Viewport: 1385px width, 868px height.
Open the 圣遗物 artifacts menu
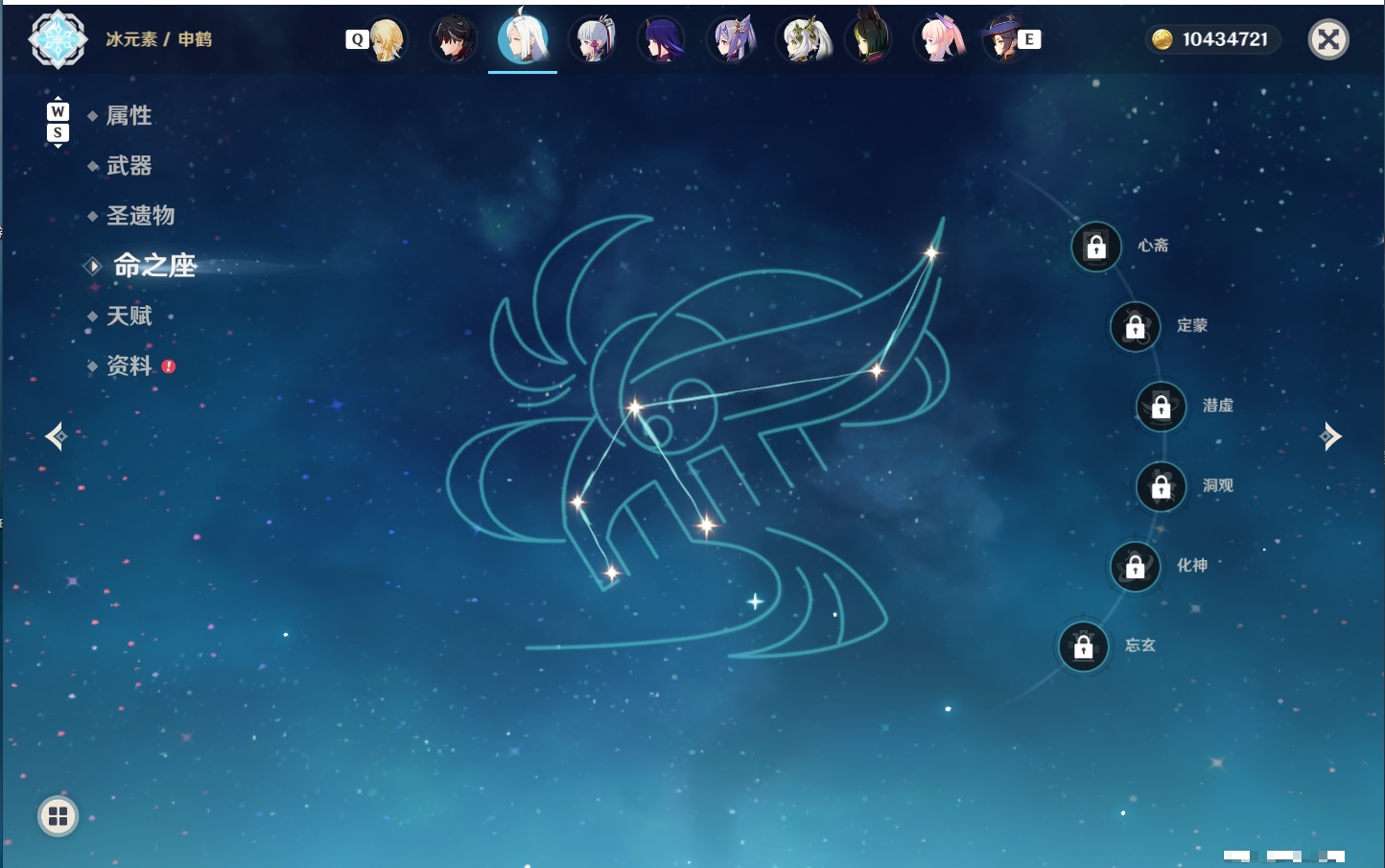[x=140, y=216]
